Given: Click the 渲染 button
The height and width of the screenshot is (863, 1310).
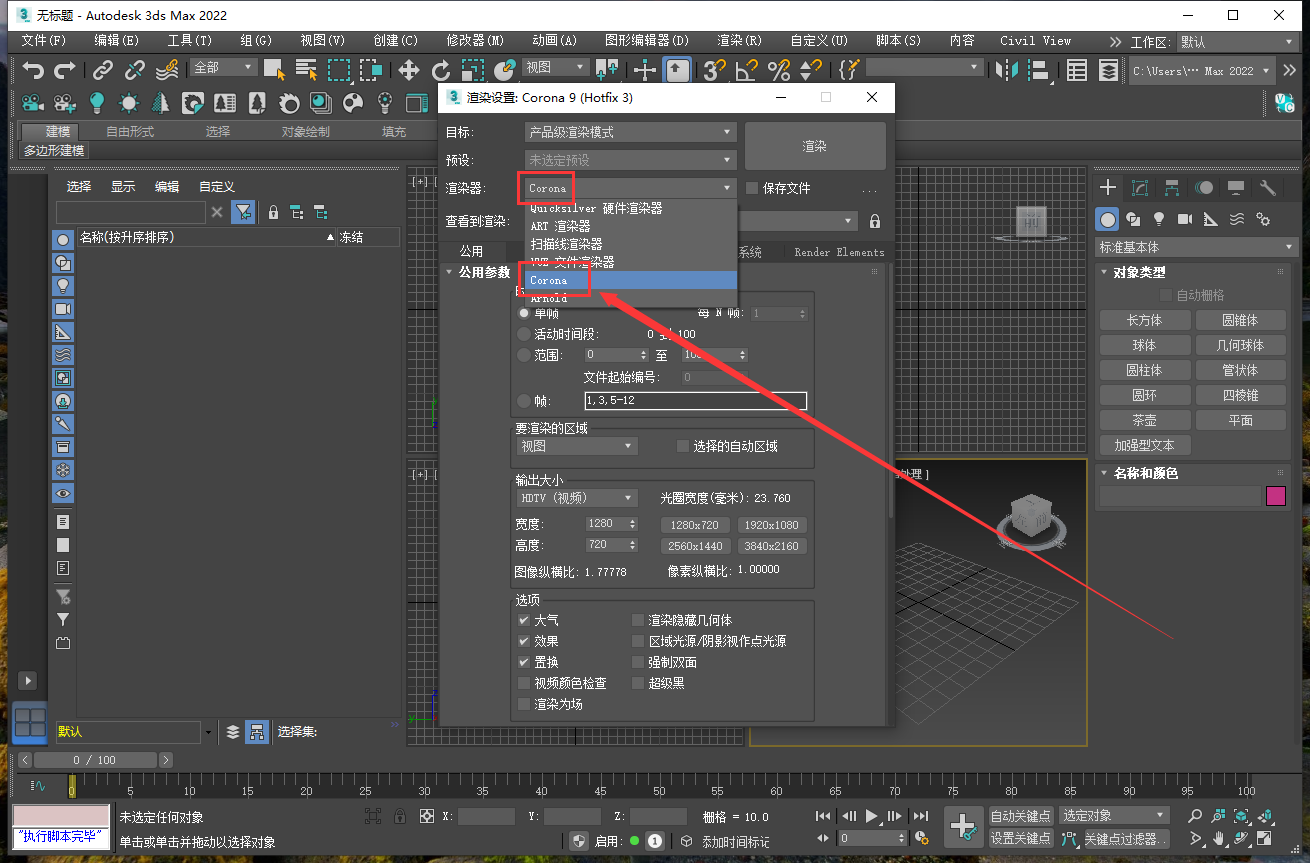Looking at the screenshot, I should click(x=815, y=146).
